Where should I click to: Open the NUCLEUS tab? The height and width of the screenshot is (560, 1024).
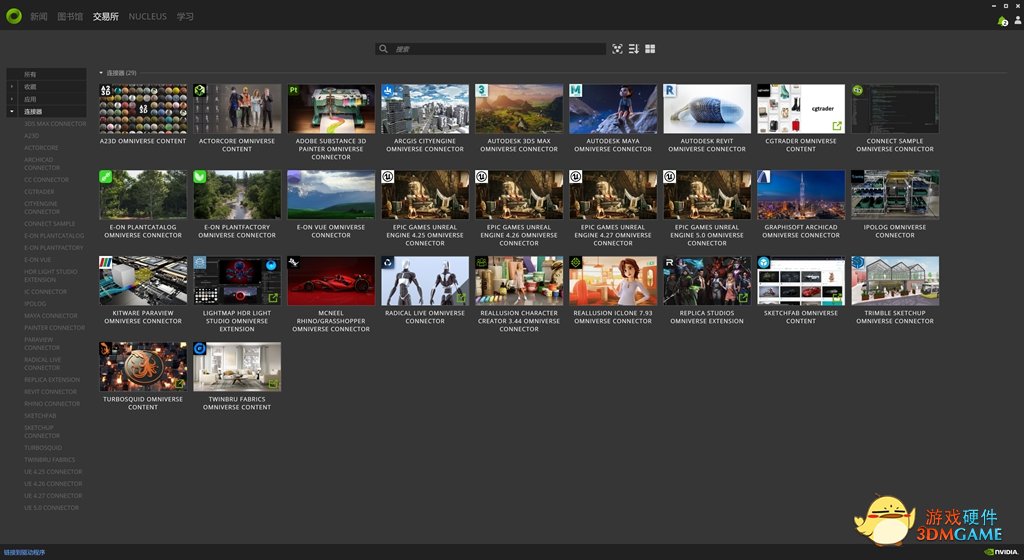[148, 16]
